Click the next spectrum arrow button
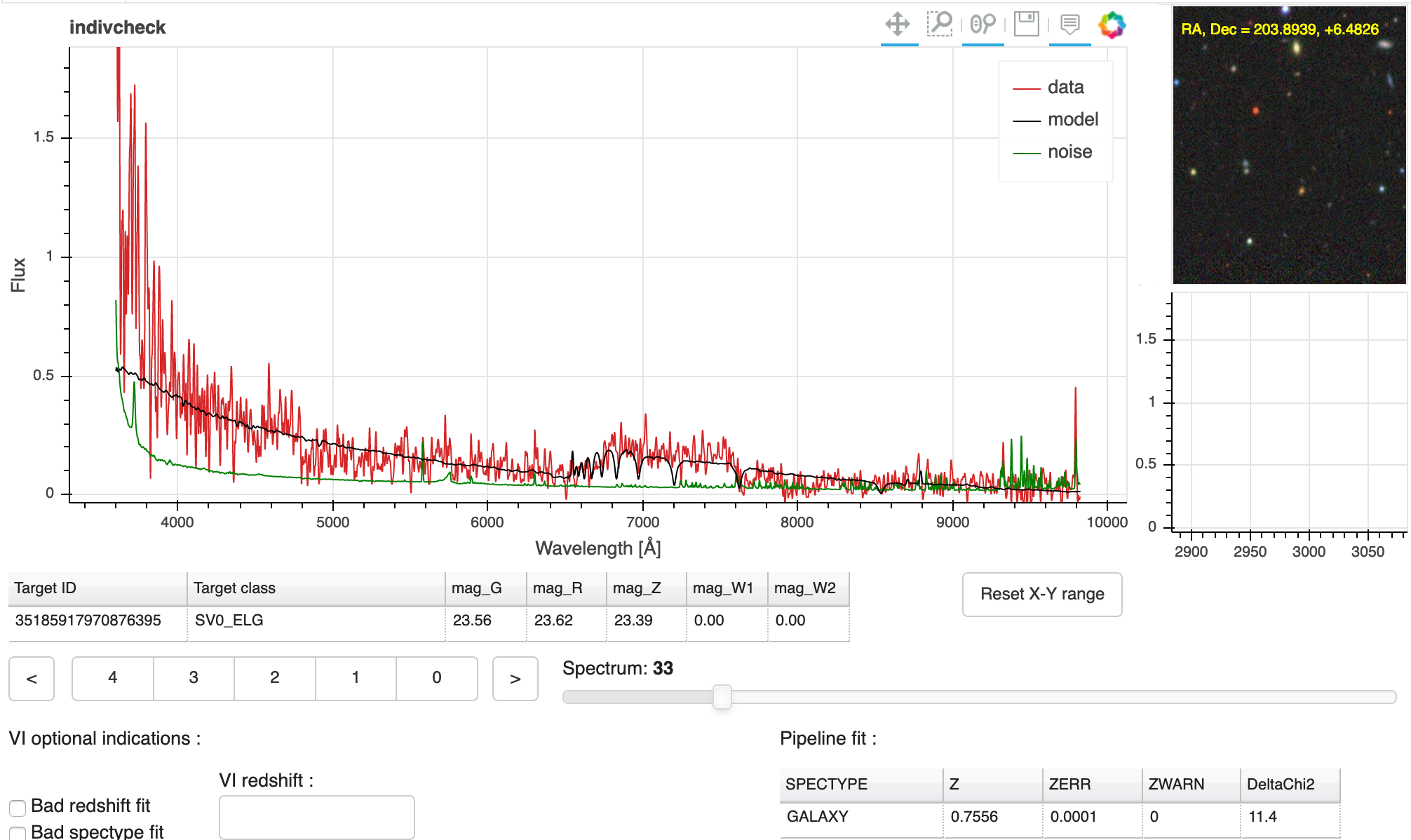The height and width of the screenshot is (840, 1411). pos(515,678)
